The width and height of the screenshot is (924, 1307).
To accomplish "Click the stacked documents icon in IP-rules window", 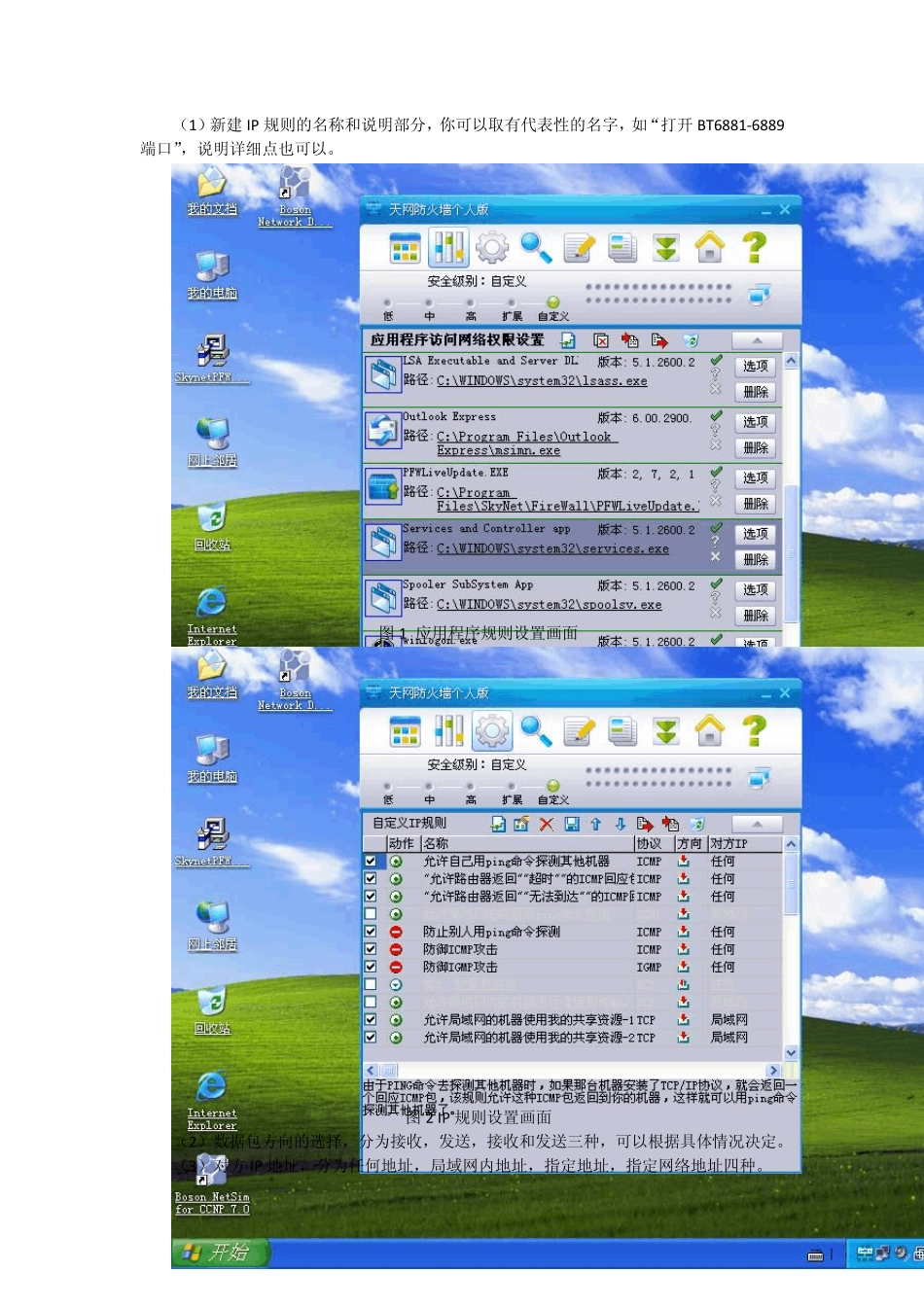I will (x=622, y=730).
